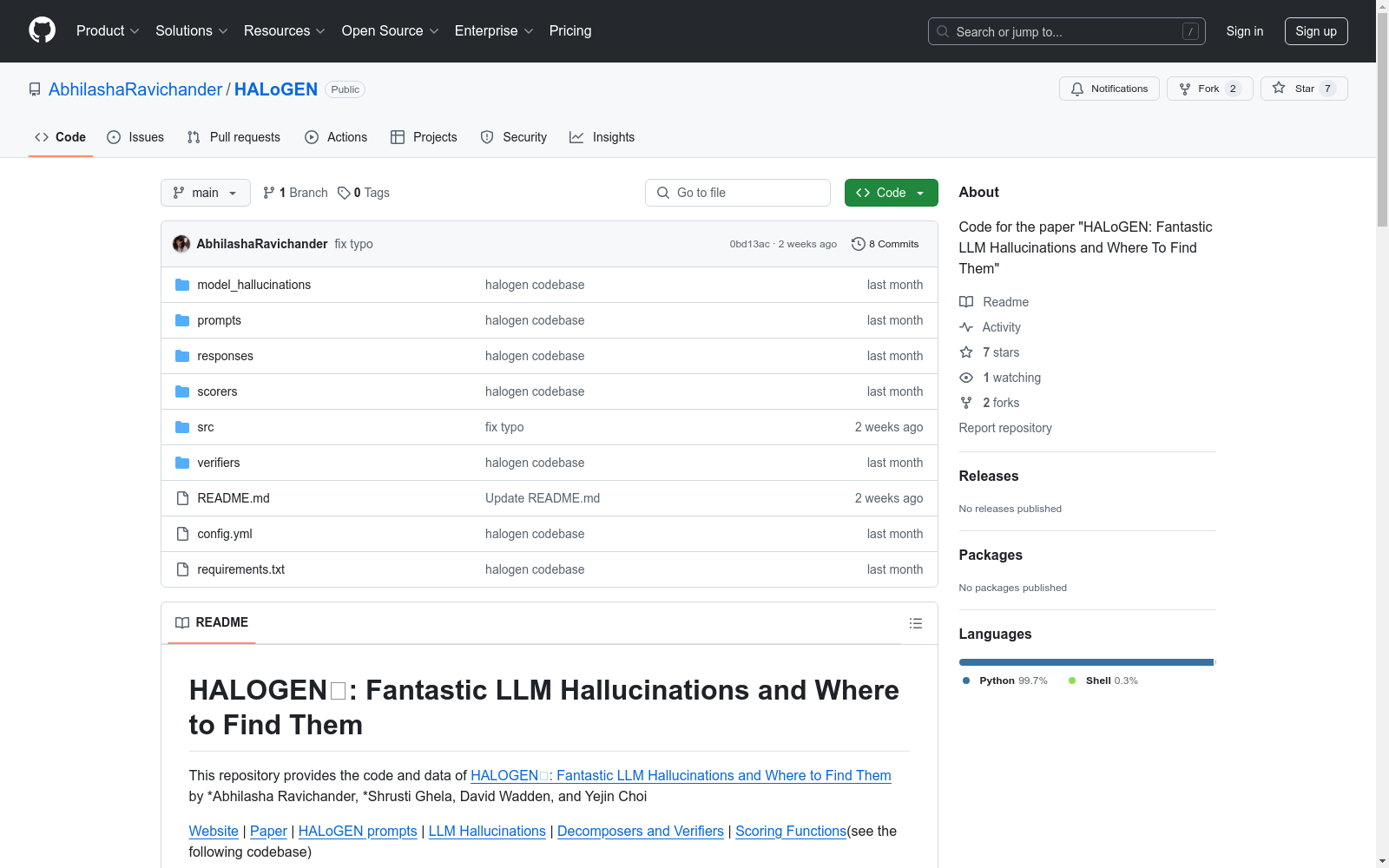The height and width of the screenshot is (868, 1389).
Task: Open the model_hallucinations folder
Action: (253, 285)
